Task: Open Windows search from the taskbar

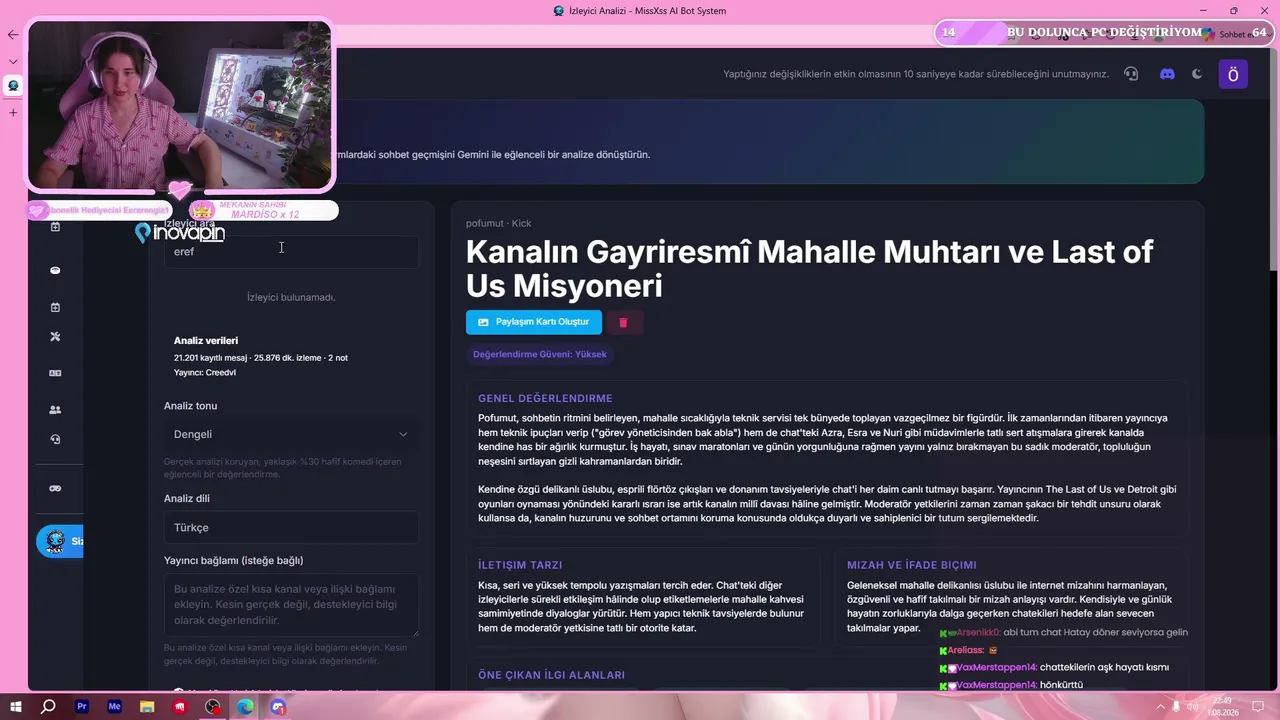Action: click(x=48, y=707)
